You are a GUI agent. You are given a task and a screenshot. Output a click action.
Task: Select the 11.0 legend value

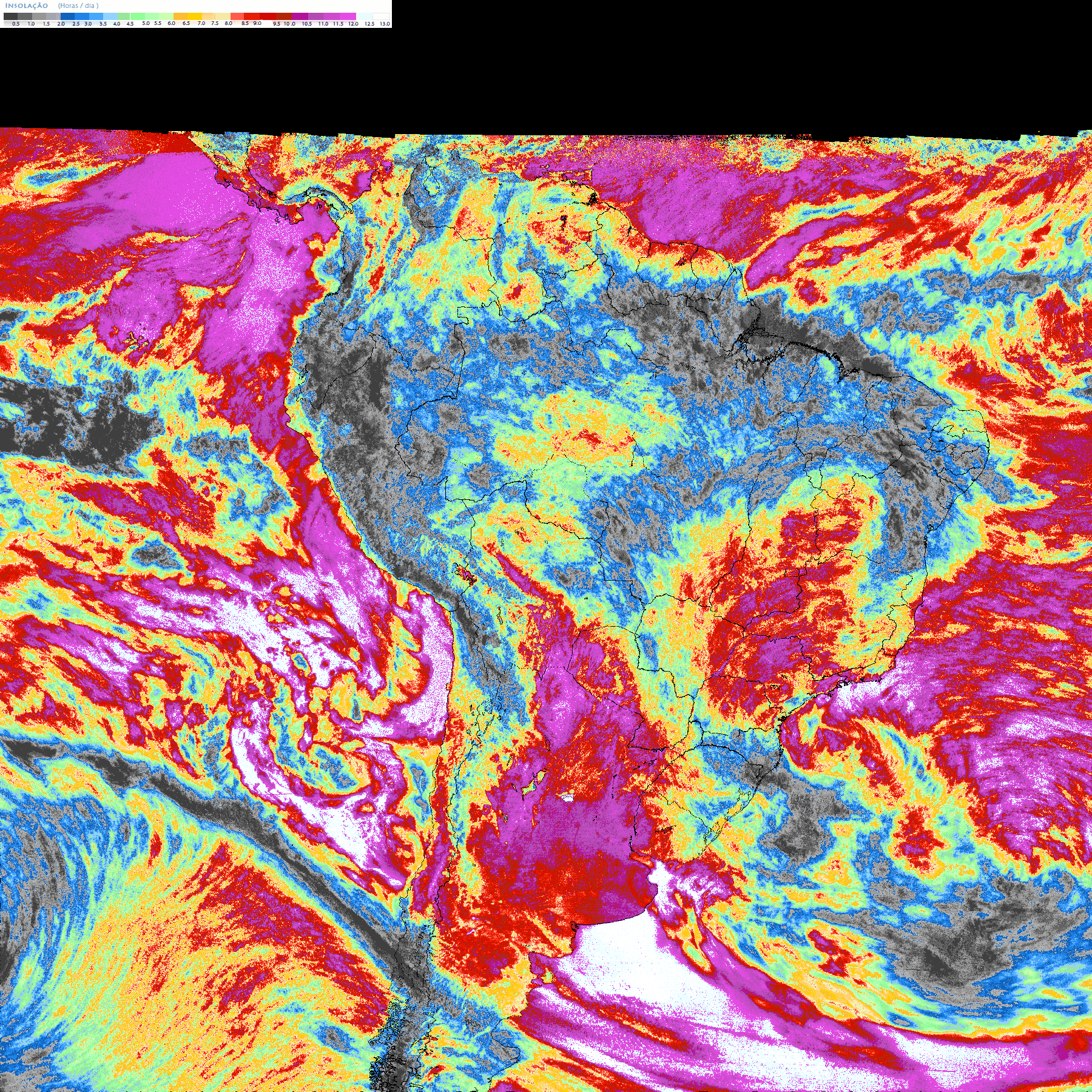[x=323, y=24]
